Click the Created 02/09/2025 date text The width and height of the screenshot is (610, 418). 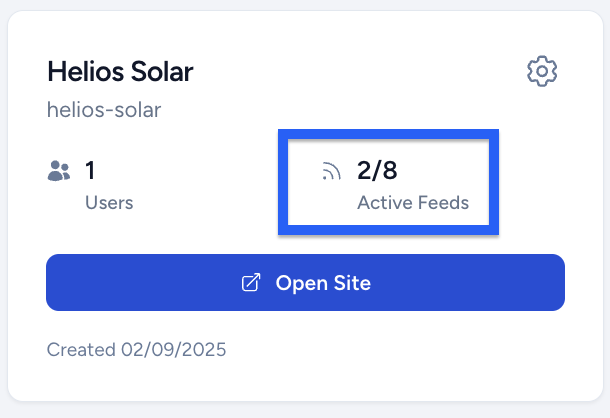[x=137, y=350]
